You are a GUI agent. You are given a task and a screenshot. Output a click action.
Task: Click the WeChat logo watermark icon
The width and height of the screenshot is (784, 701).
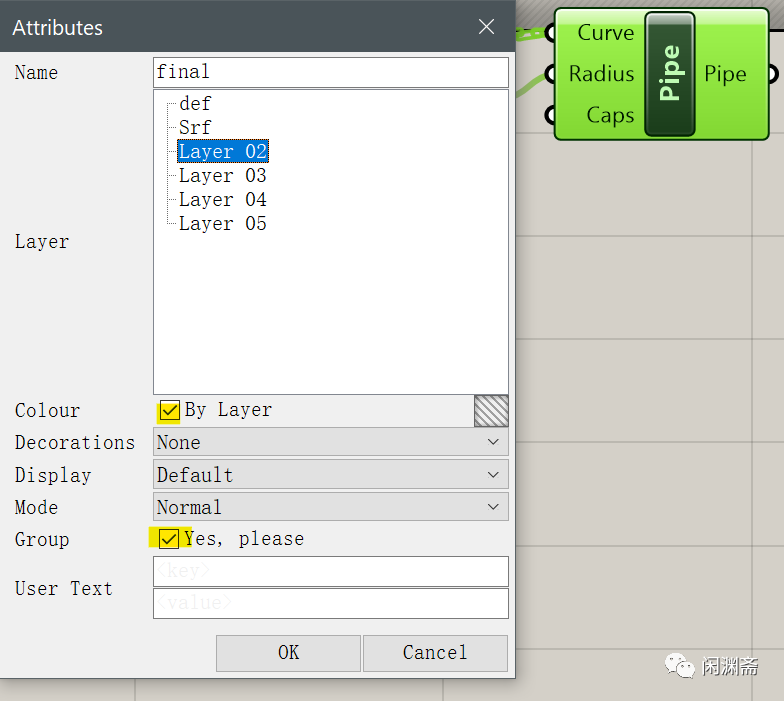pyautogui.click(x=680, y=666)
